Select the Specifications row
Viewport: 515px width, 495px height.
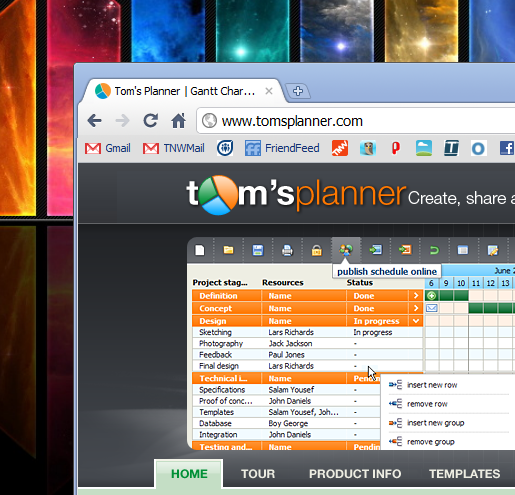point(287,390)
